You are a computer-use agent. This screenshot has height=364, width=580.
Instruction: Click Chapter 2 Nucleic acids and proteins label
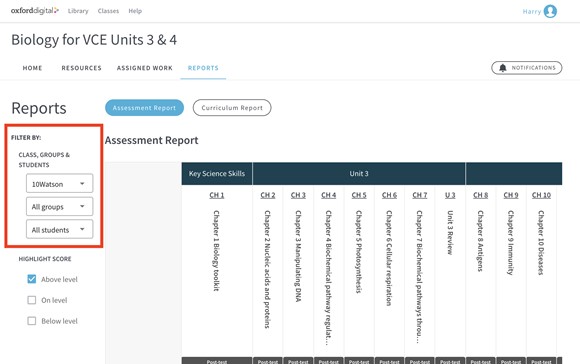[x=268, y=269]
